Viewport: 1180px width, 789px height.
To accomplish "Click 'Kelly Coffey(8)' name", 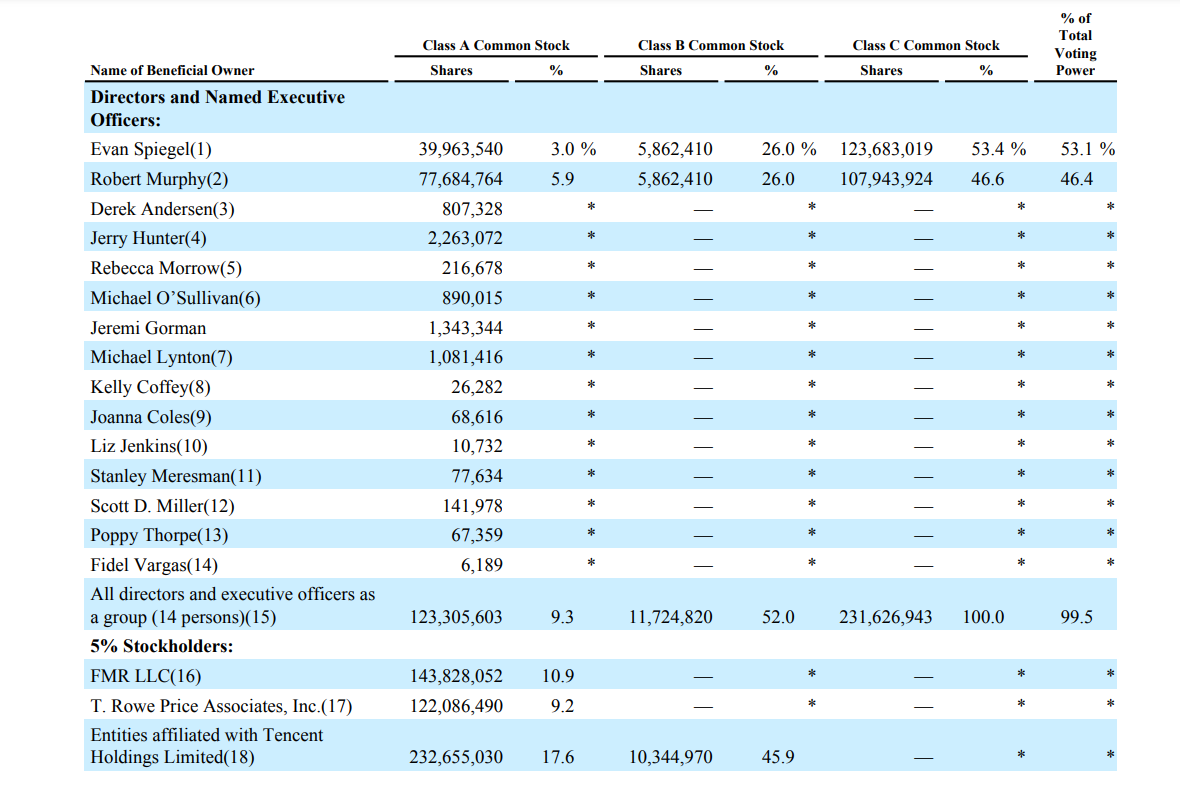I will click(x=150, y=387).
